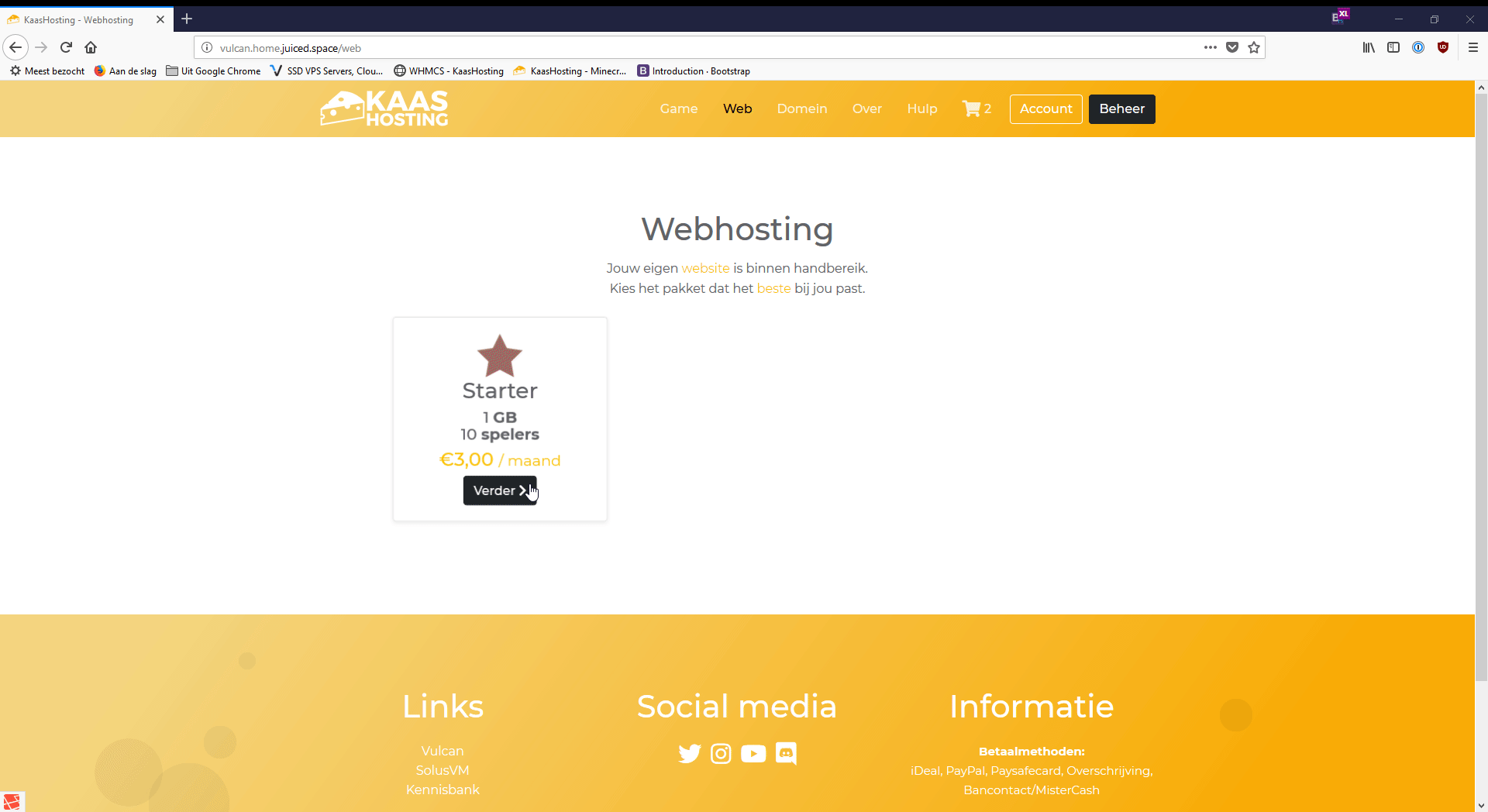Click the Twitter social media icon
The image size is (1488, 812).
[689, 754]
